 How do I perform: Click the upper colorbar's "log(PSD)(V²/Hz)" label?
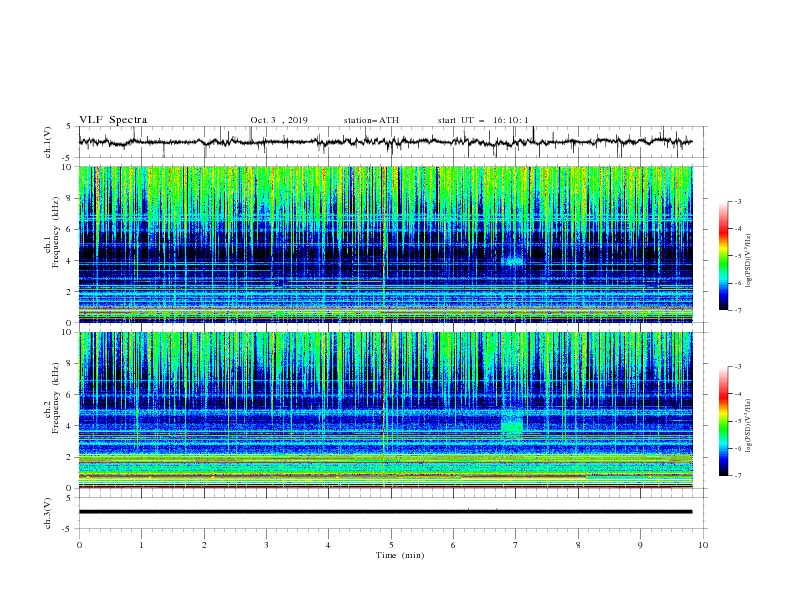point(749,261)
